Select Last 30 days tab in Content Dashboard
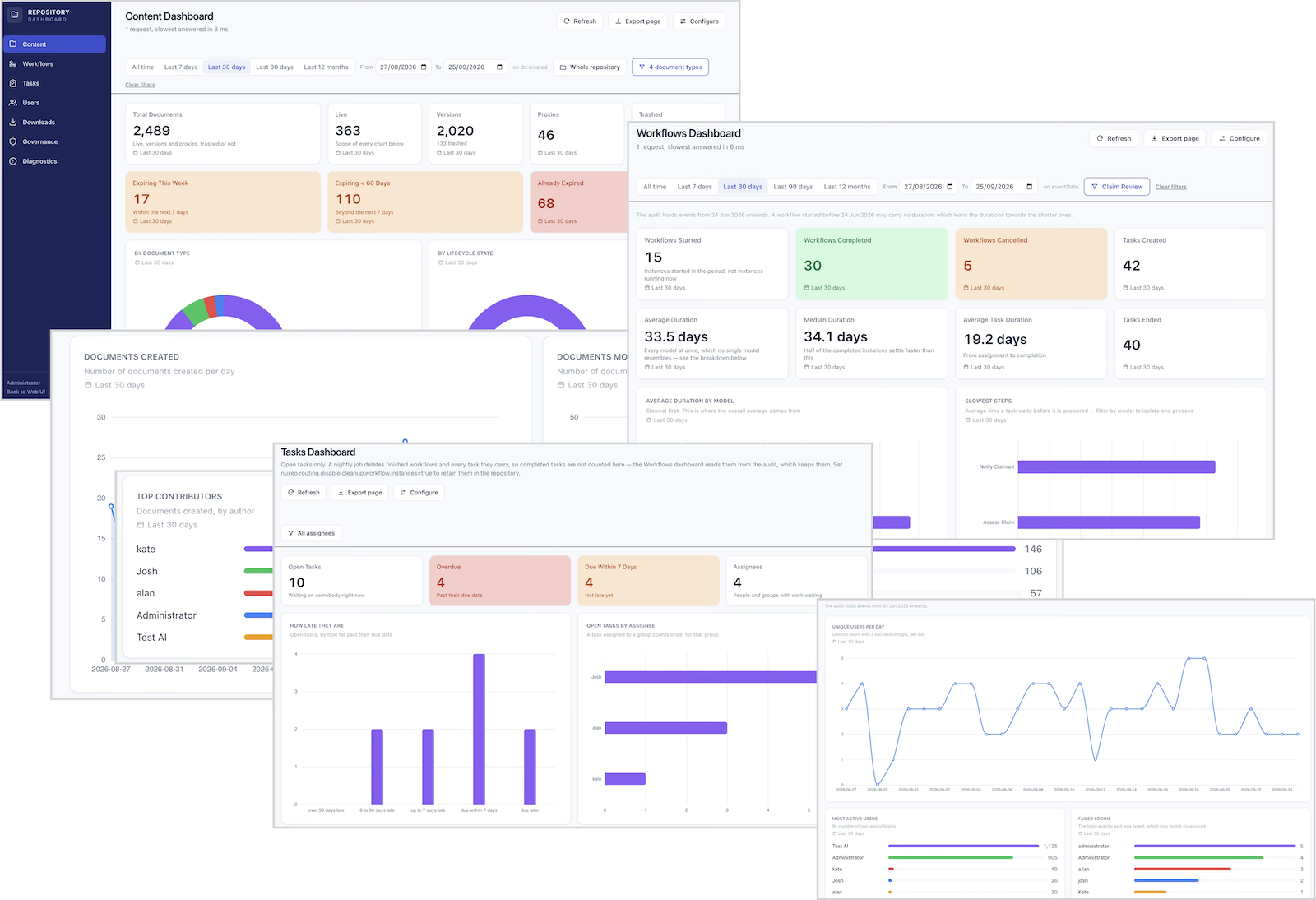1316x900 pixels. coord(226,67)
